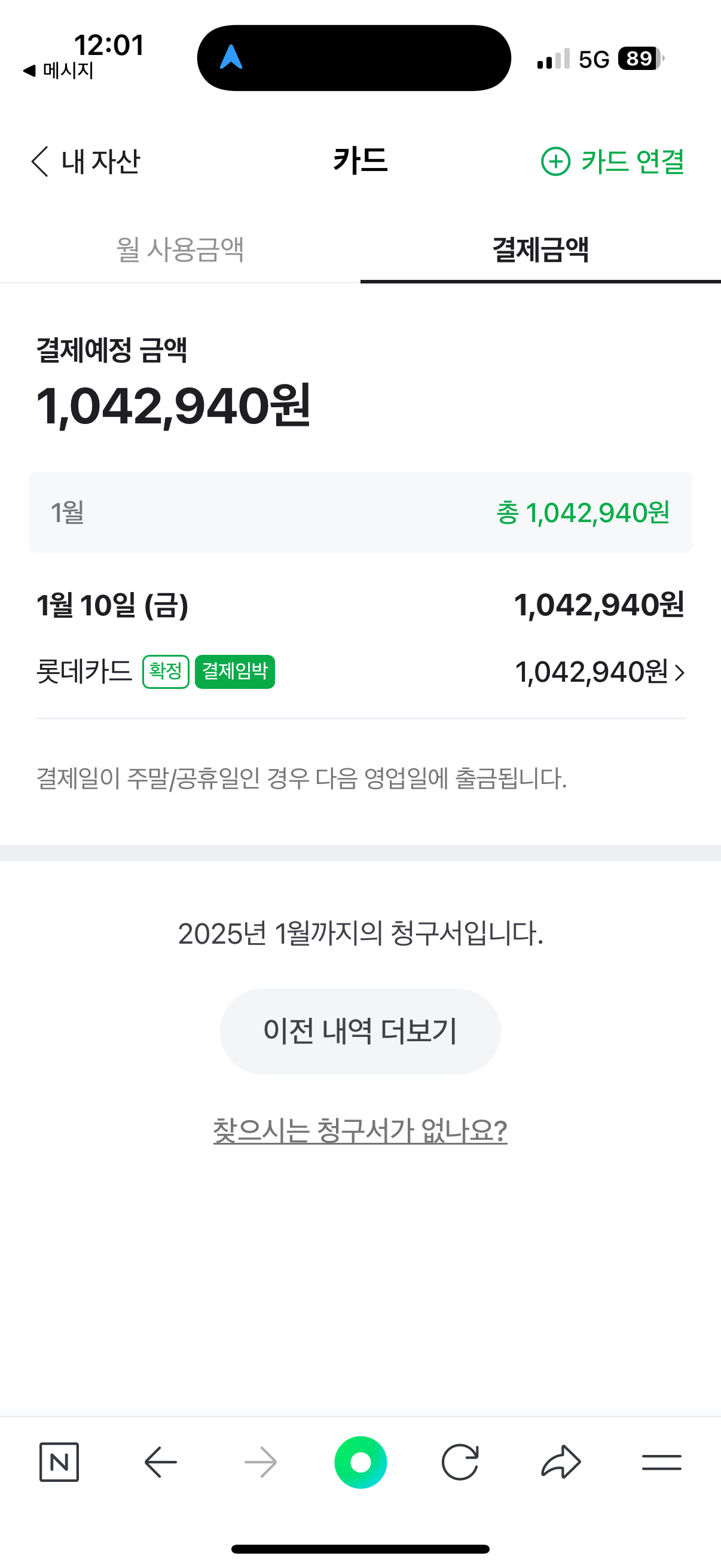Open the two-line menu icon
Screen dimensions: 721x1568
661,1462
